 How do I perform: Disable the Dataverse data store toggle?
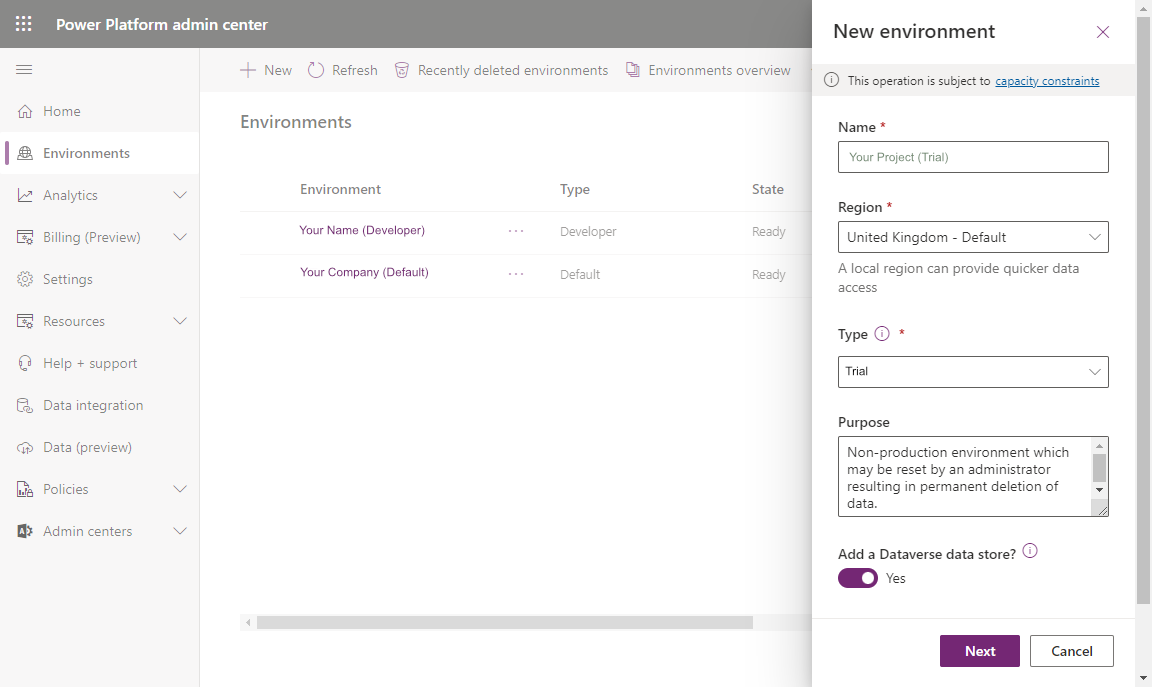click(857, 578)
